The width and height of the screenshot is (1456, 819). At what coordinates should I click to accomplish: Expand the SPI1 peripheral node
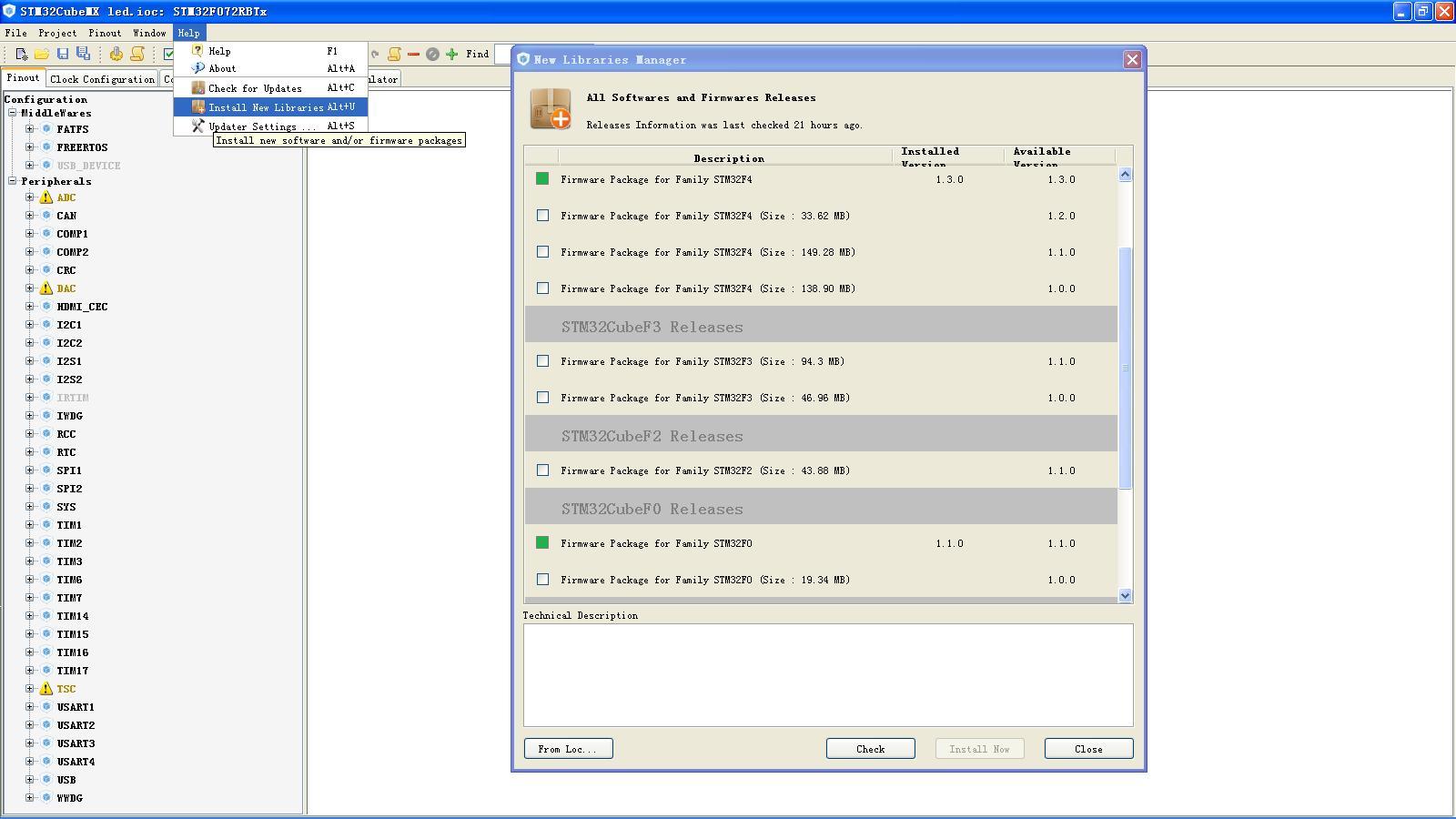pos(30,470)
